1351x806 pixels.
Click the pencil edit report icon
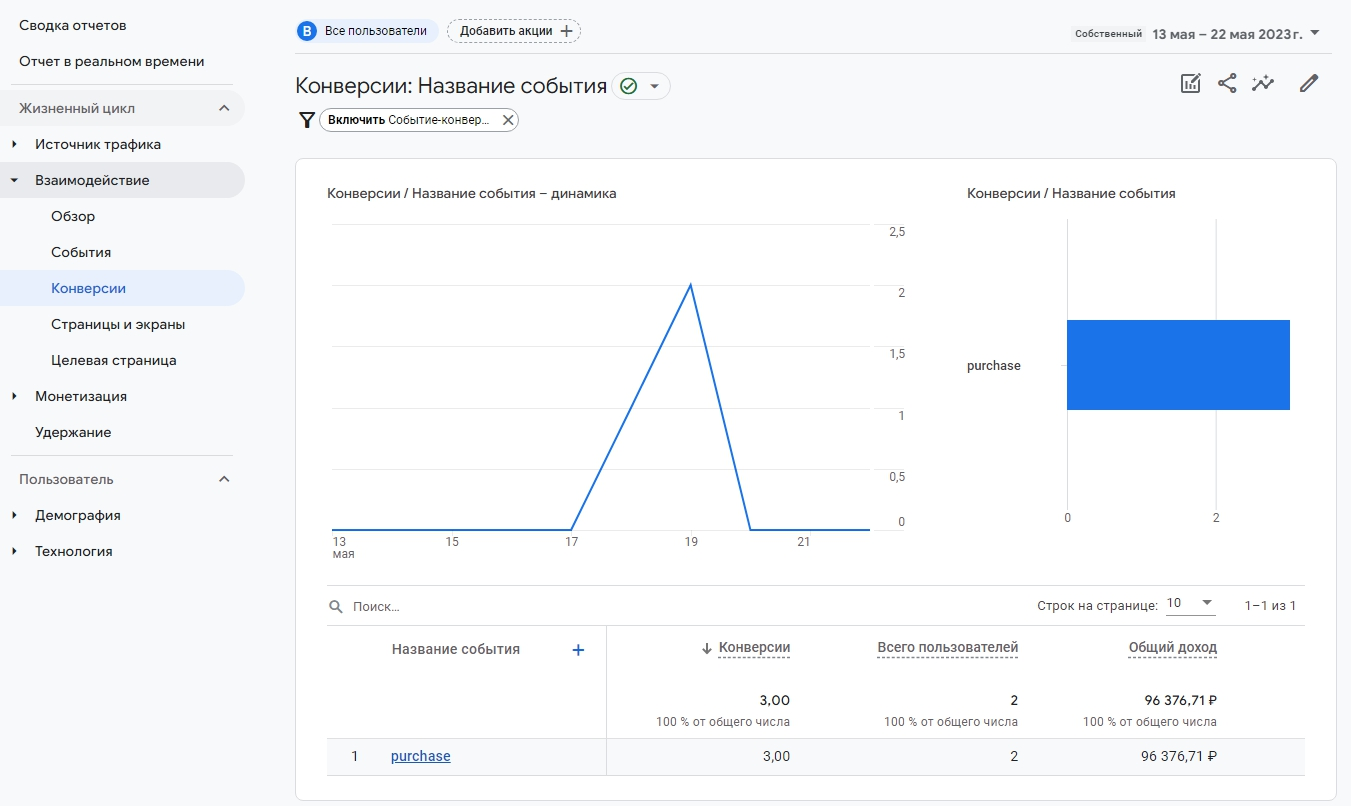coord(1309,84)
